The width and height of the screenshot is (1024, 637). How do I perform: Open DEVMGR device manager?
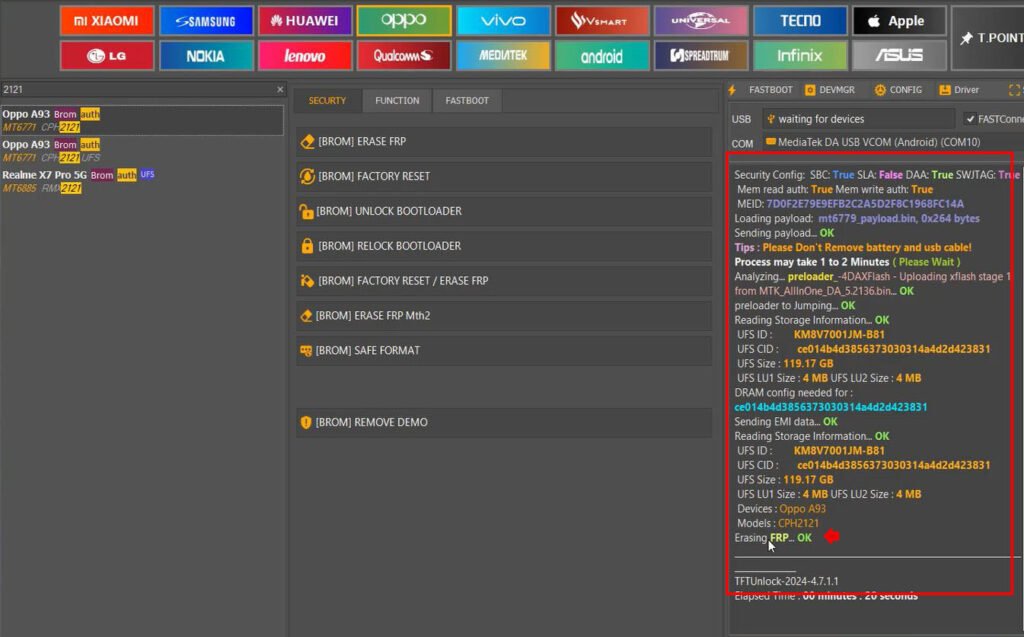(830, 90)
